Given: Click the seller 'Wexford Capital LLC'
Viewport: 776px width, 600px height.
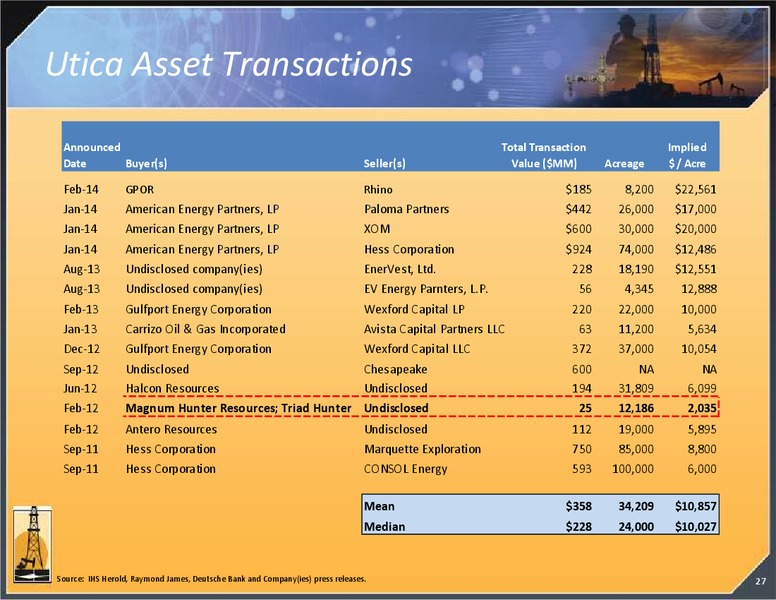Looking at the screenshot, I should (417, 349).
